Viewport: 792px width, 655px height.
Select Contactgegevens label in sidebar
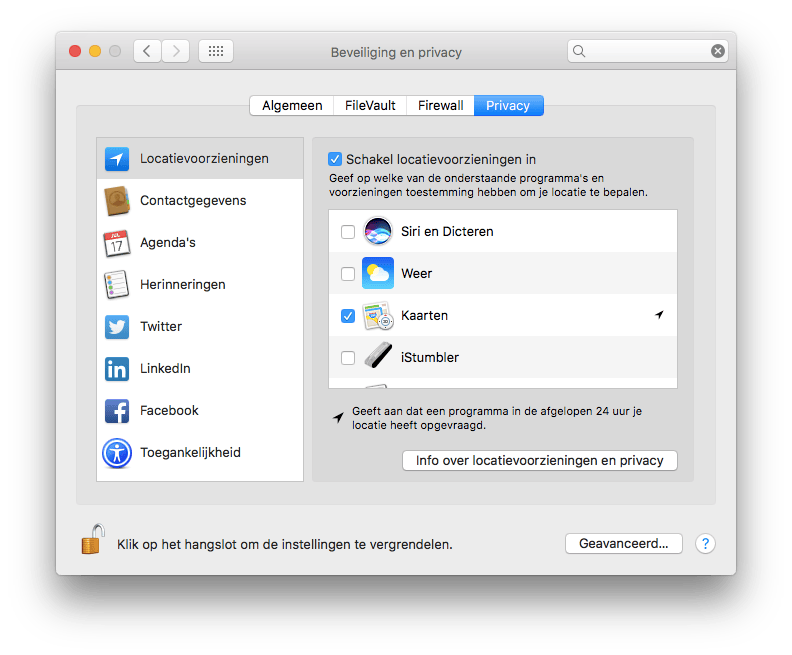coord(193,200)
